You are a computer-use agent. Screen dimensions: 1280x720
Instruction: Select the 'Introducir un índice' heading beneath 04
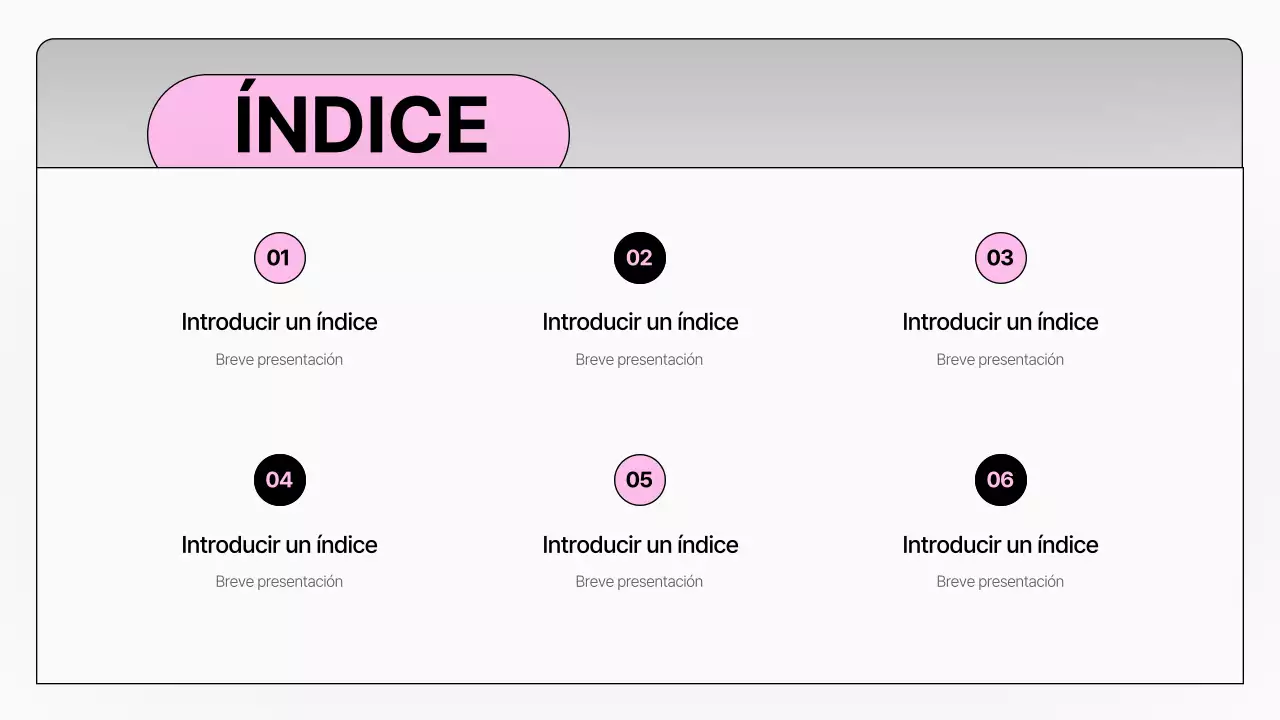tap(279, 545)
